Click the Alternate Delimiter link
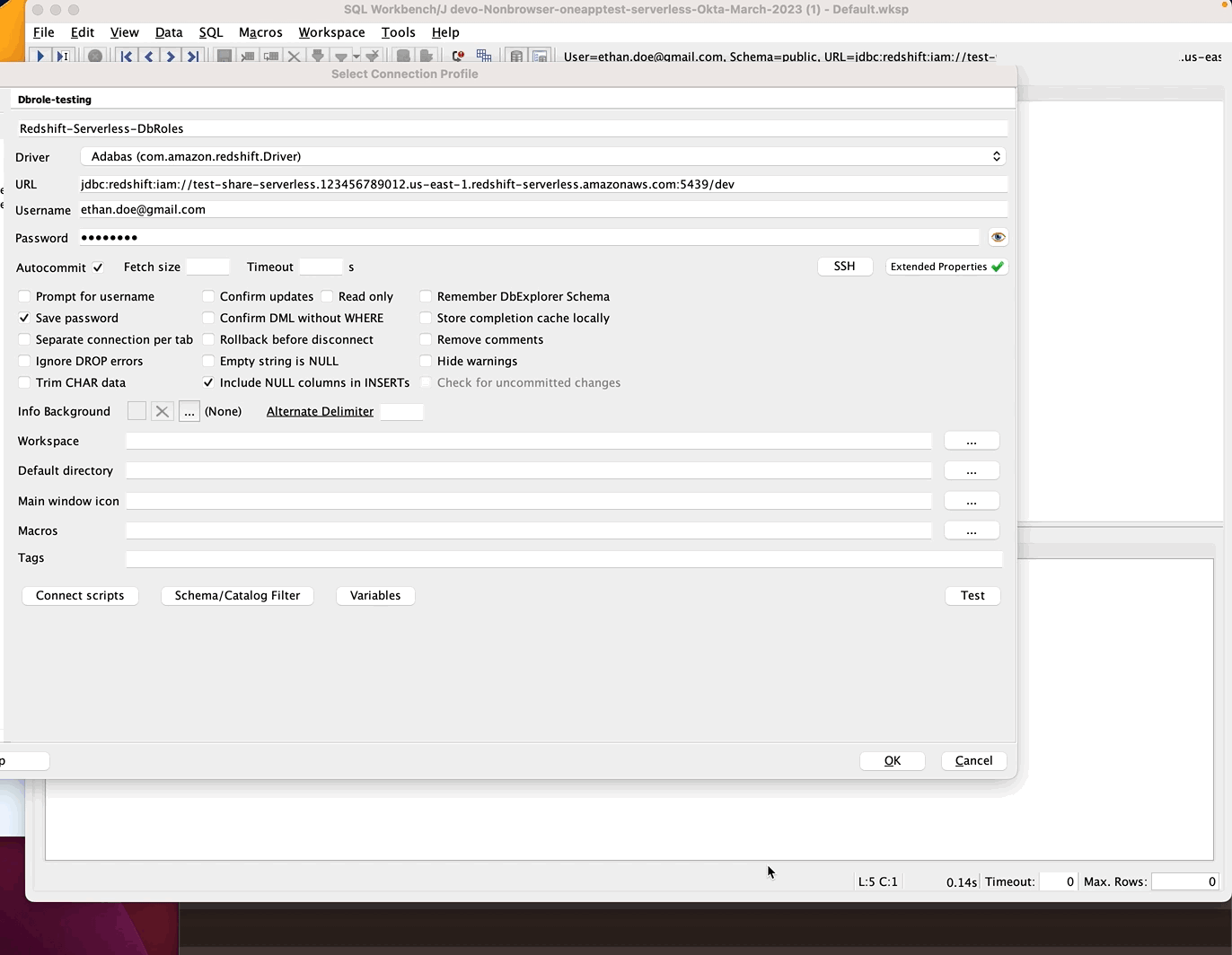The height and width of the screenshot is (955, 1232). click(320, 411)
